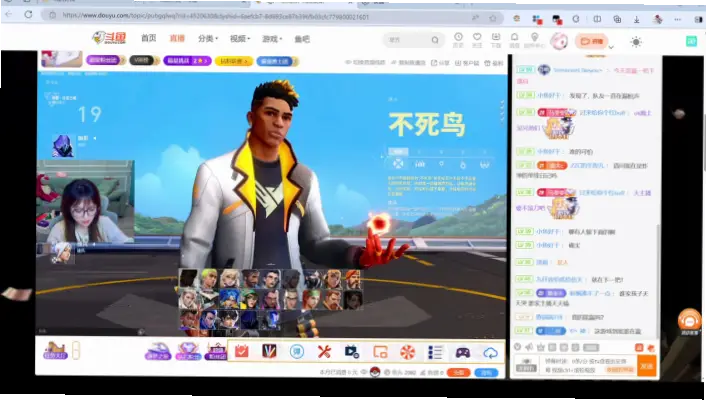
Task: Click the orange headset customer service bubble
Action: click(x=689, y=321)
